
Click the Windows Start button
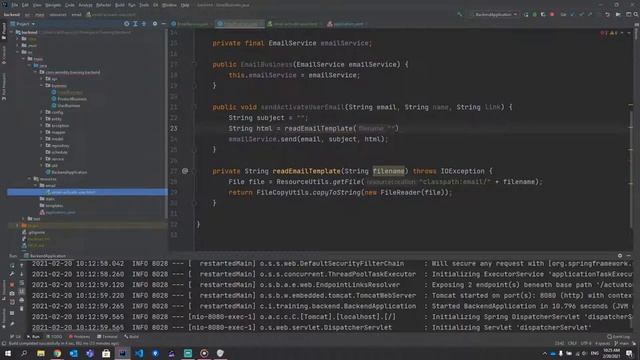click(8, 353)
